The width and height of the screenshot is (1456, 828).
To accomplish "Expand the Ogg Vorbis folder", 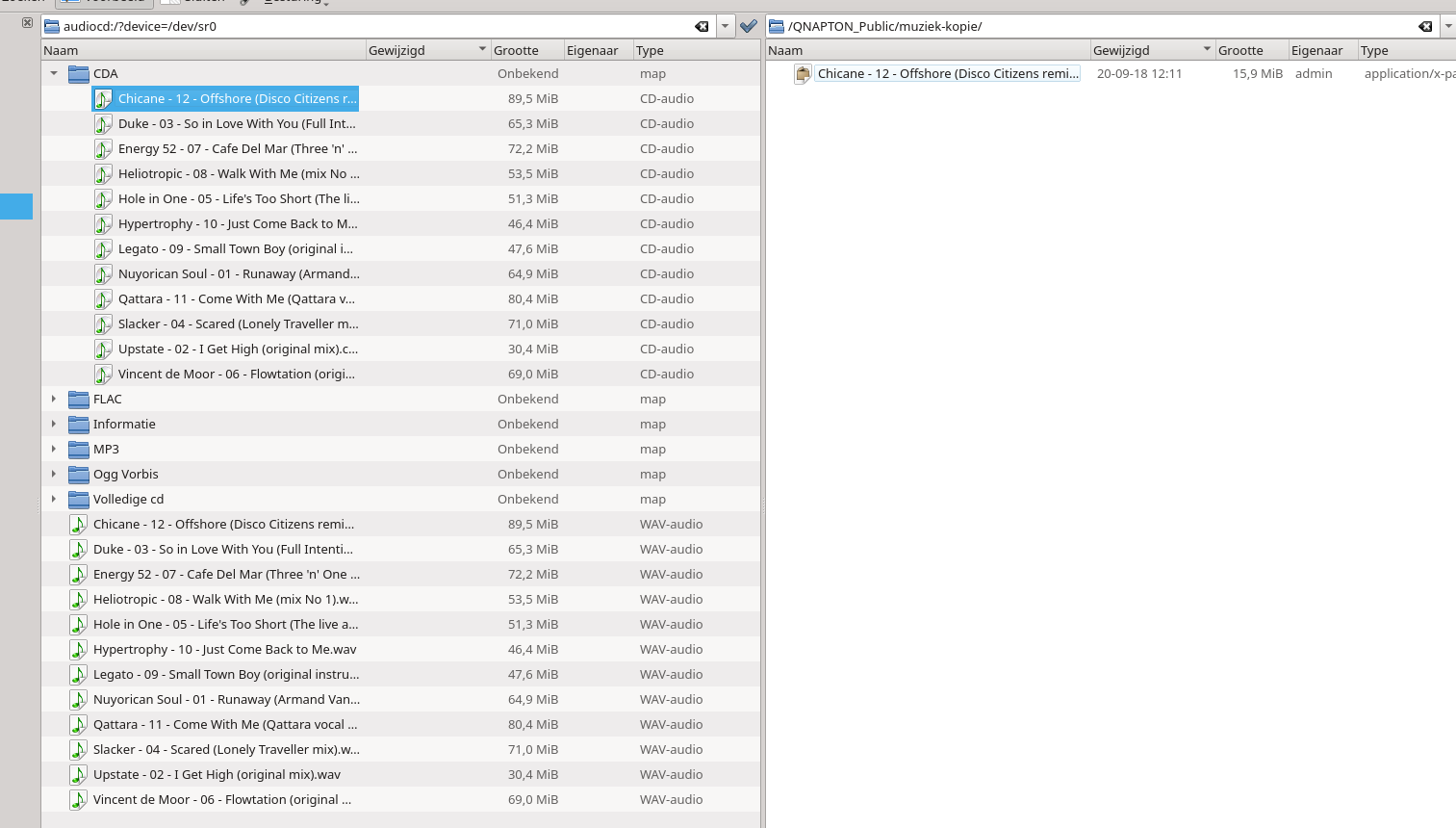I will coord(54,474).
